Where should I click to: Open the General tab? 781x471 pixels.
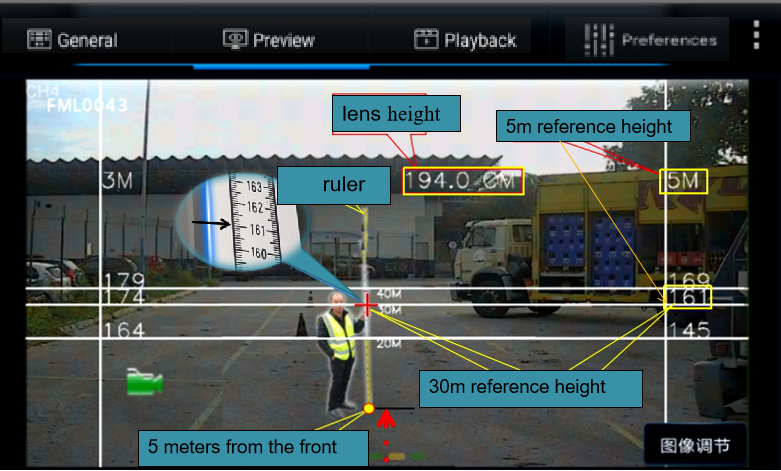72,40
